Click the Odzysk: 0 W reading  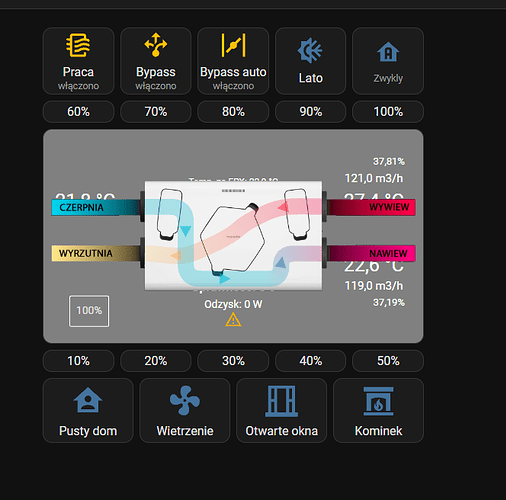[x=233, y=304]
